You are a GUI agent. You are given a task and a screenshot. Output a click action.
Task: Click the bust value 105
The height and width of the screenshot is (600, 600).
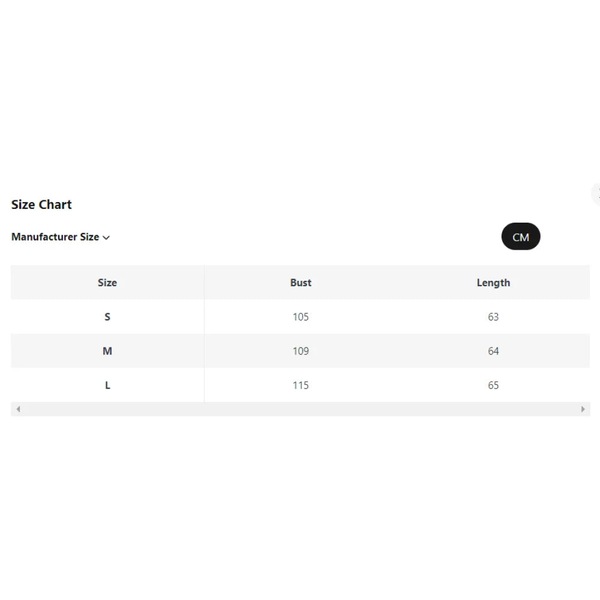pos(301,317)
